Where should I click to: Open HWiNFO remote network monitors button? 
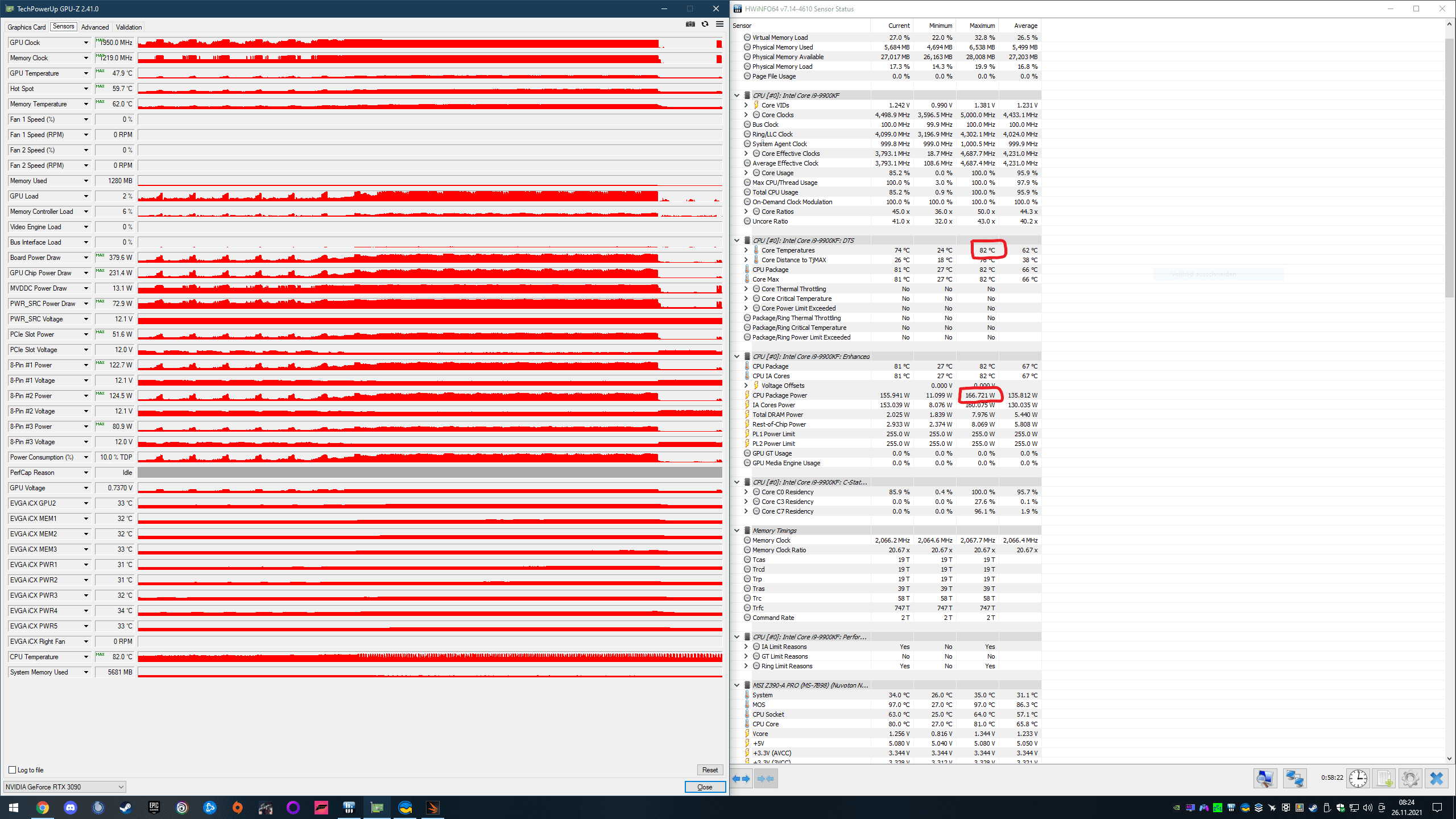1295,778
